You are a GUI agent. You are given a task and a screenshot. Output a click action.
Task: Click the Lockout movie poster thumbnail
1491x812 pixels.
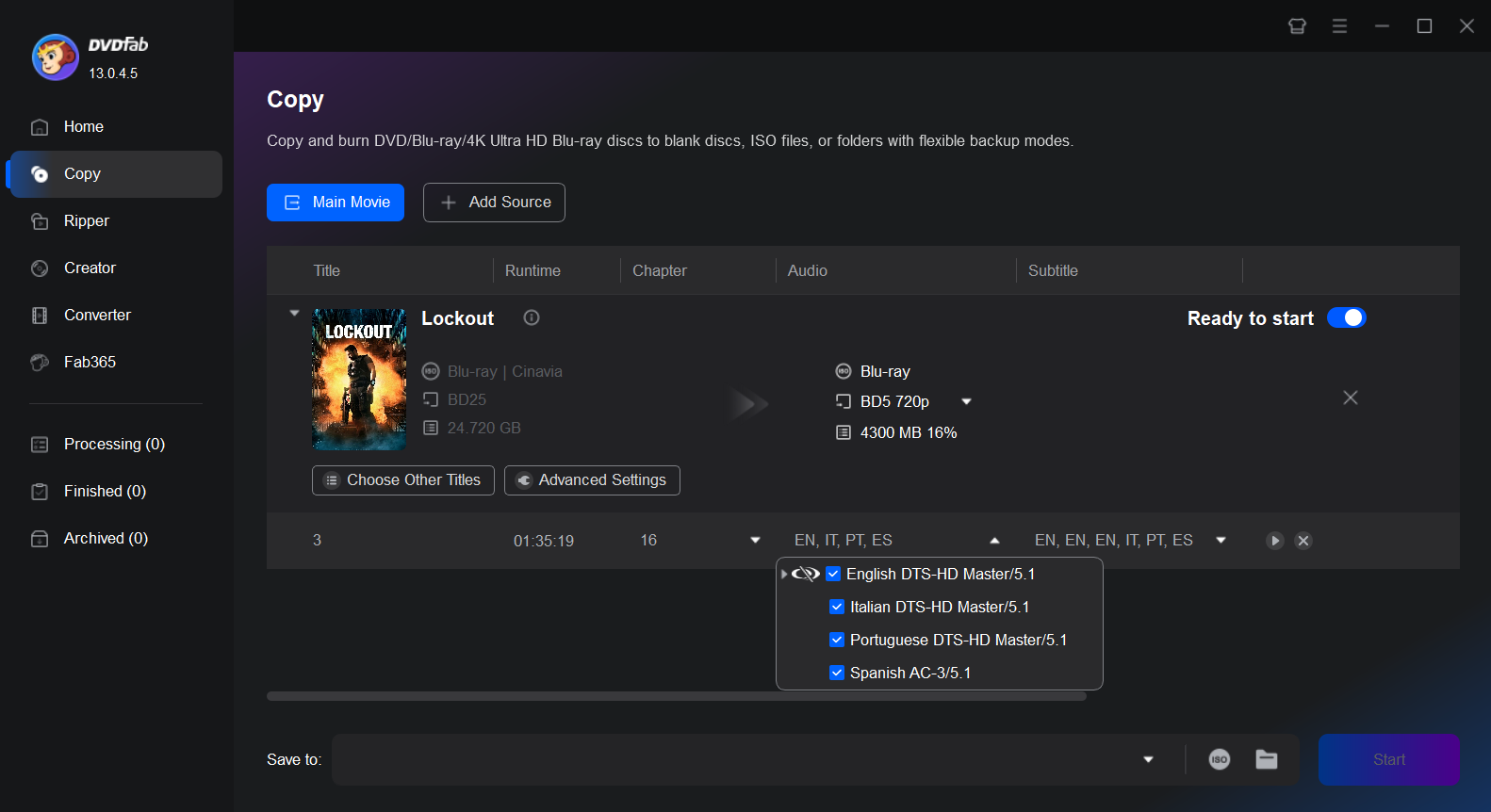point(359,380)
